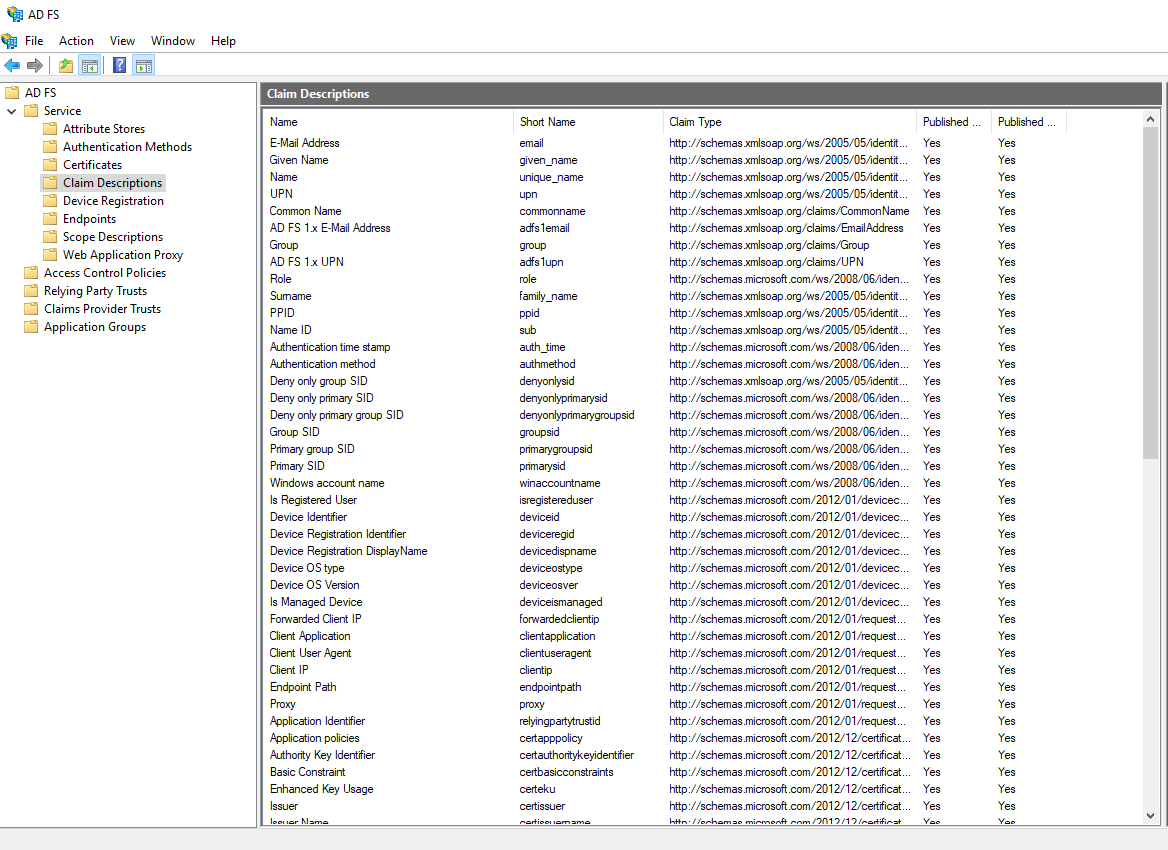Image resolution: width=1168 pixels, height=850 pixels.
Task: Select Relying Party Trusts in tree
Action: 95,291
